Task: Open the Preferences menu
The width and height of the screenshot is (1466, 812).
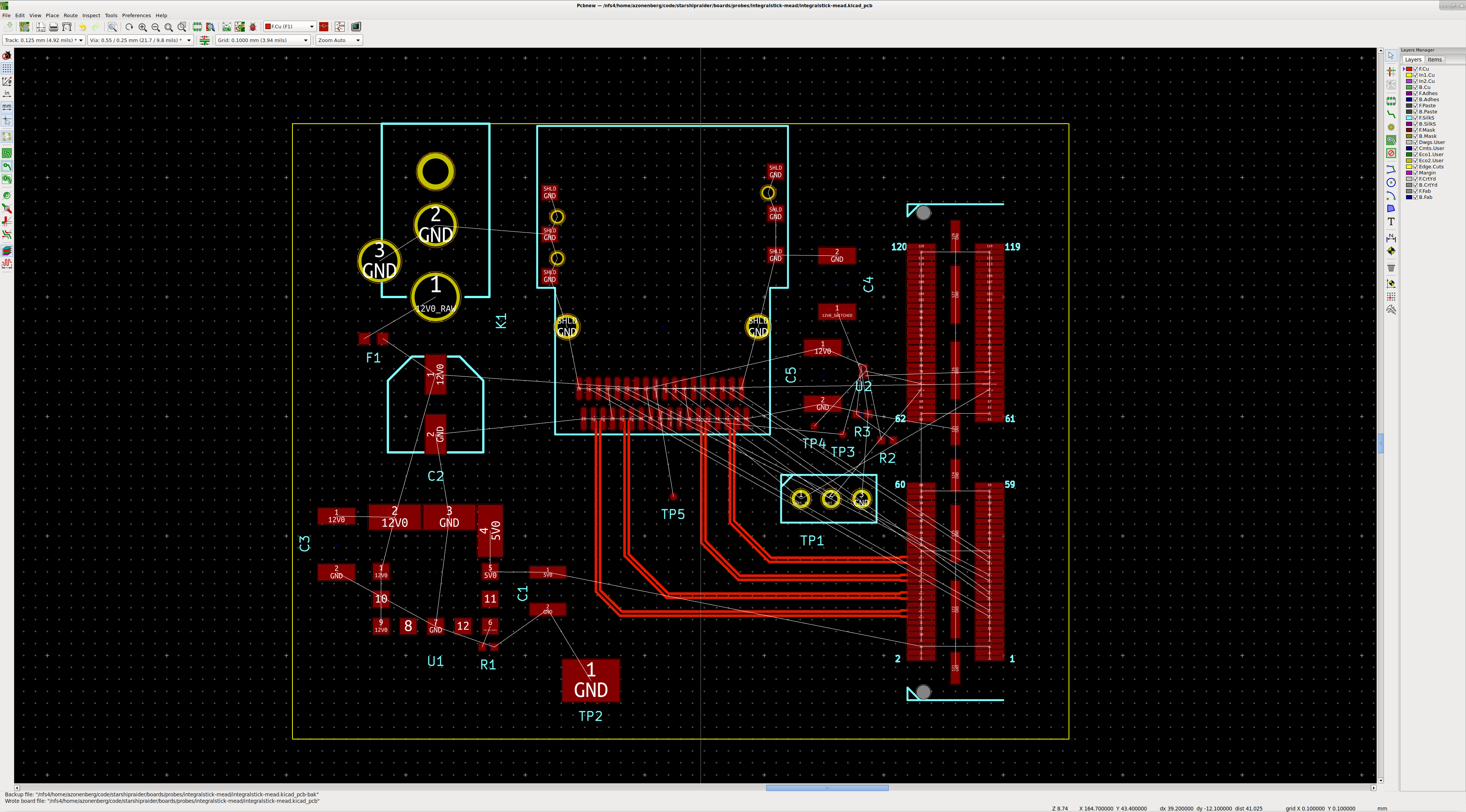Action: coord(137,15)
